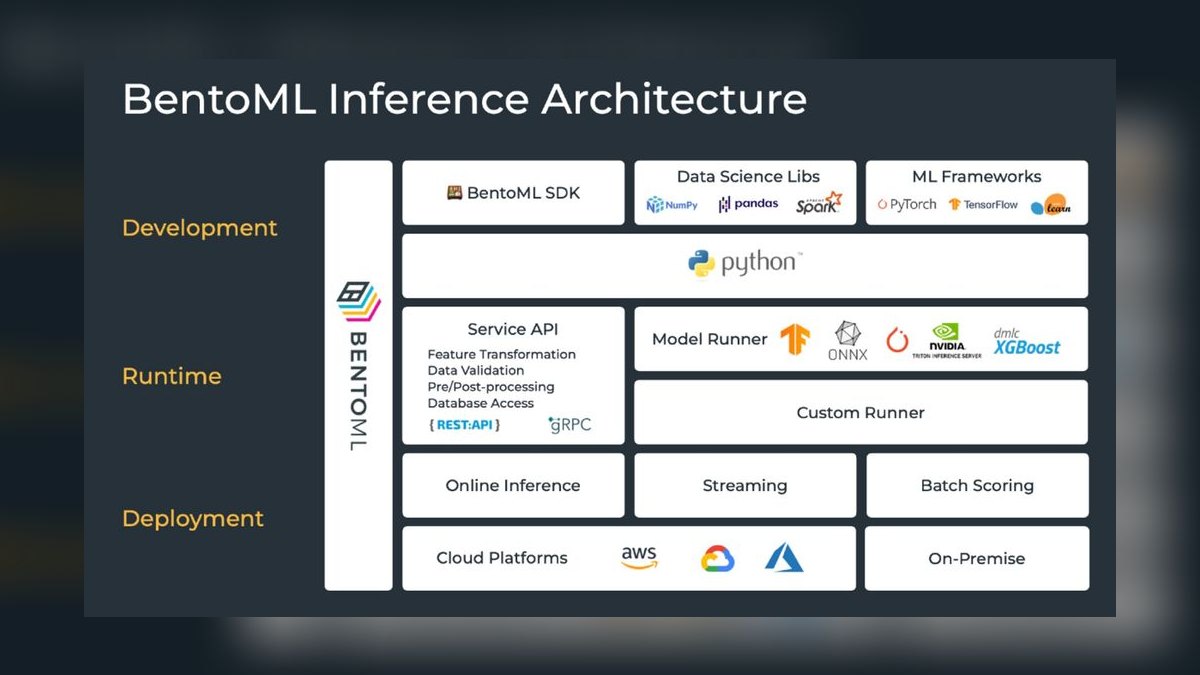Click the TensorFlow logo under ML Frameworks
This screenshot has width=1200, height=675.
[x=983, y=204]
